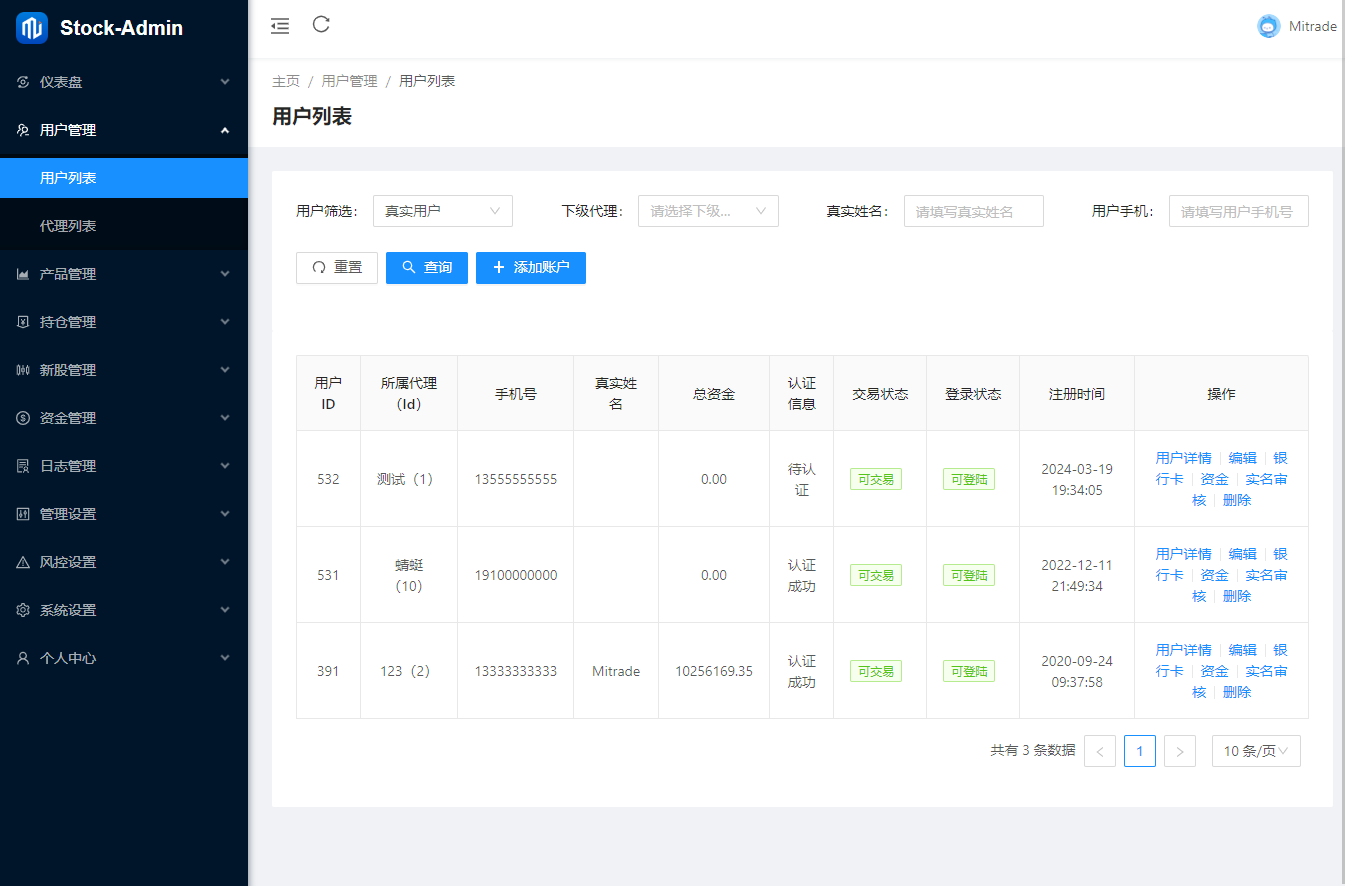Expand the 持仓管理 sidebar menu
Image resolution: width=1345 pixels, height=886 pixels.
(123, 322)
